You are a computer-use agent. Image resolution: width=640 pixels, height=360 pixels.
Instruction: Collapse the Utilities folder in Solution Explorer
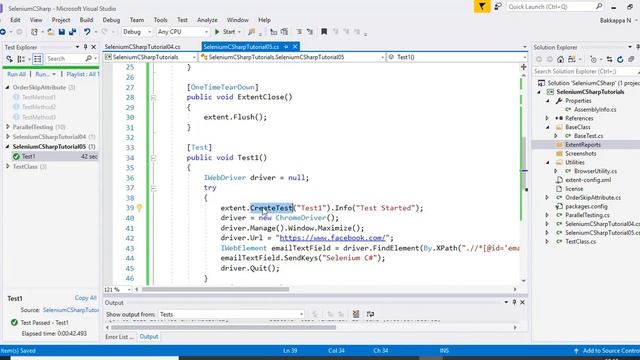pos(547,162)
